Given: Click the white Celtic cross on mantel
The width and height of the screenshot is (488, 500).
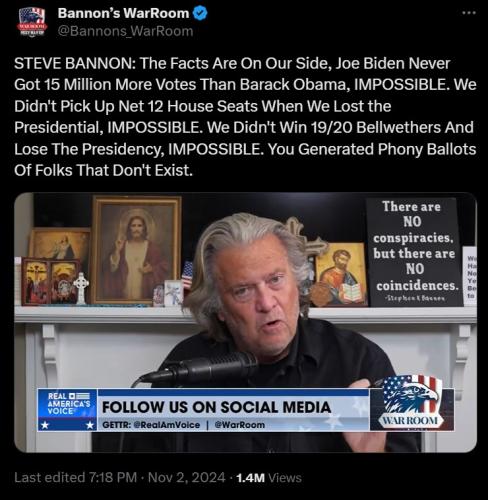Looking at the screenshot, I should click(x=81, y=288).
